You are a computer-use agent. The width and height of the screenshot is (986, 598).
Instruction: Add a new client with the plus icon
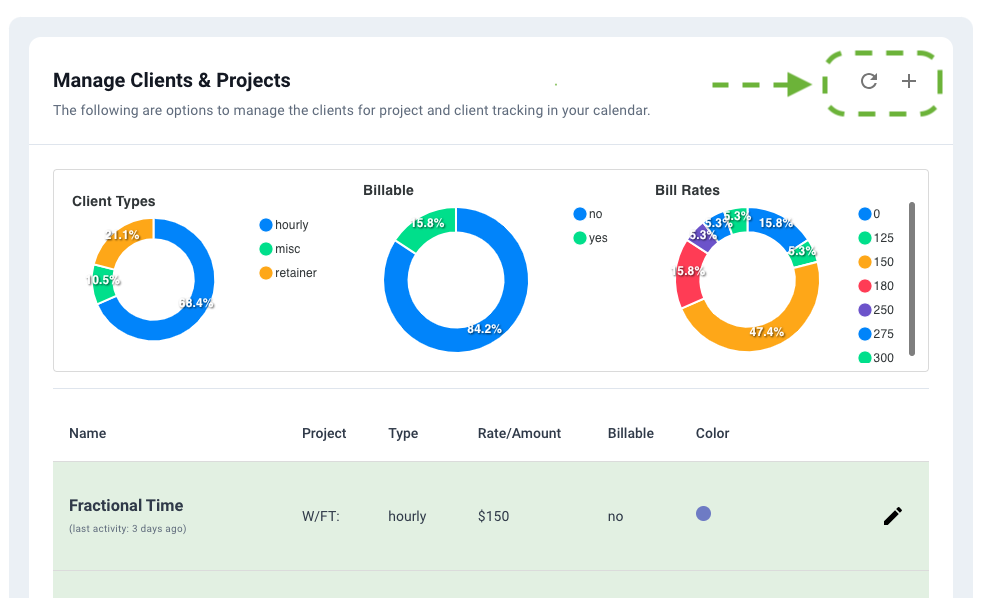click(x=908, y=81)
